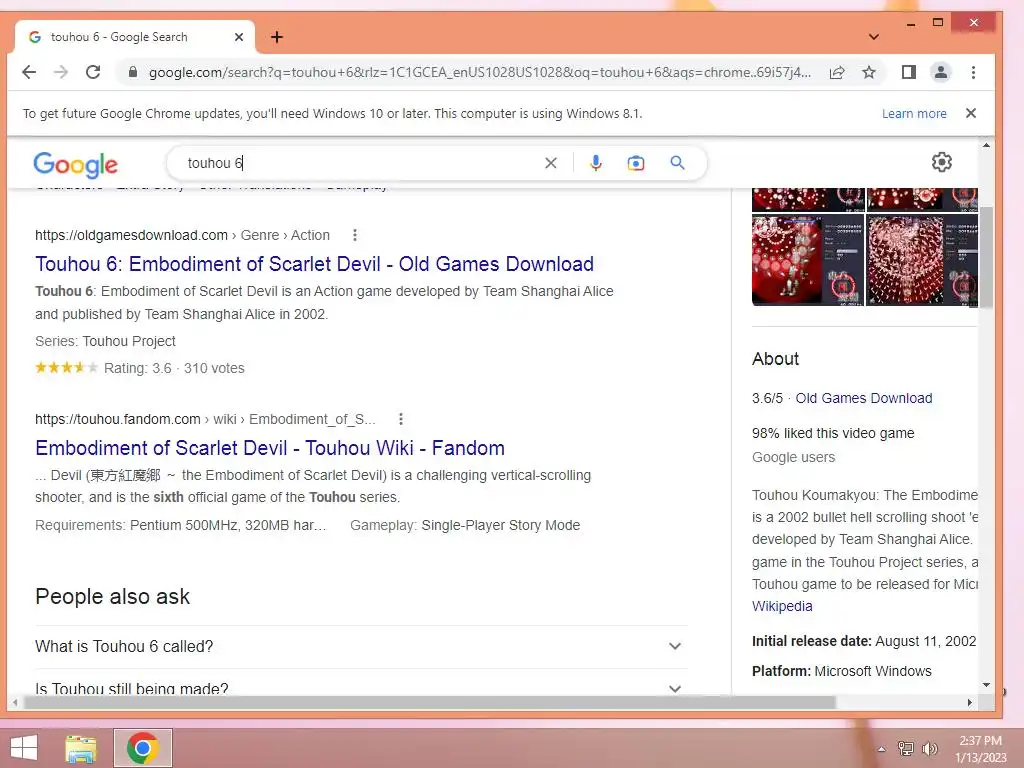Close the touhou 6 Google Search tab
The height and width of the screenshot is (768, 1024).
pos(239,37)
